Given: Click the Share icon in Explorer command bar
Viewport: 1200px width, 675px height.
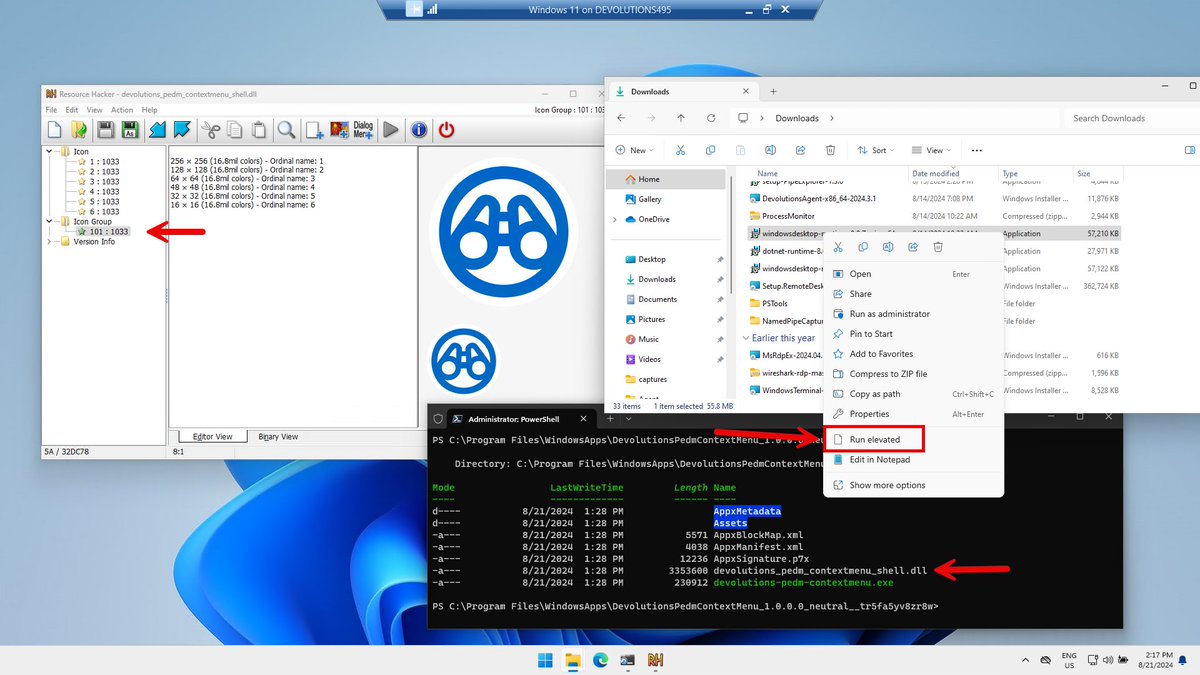Looking at the screenshot, I should [800, 150].
